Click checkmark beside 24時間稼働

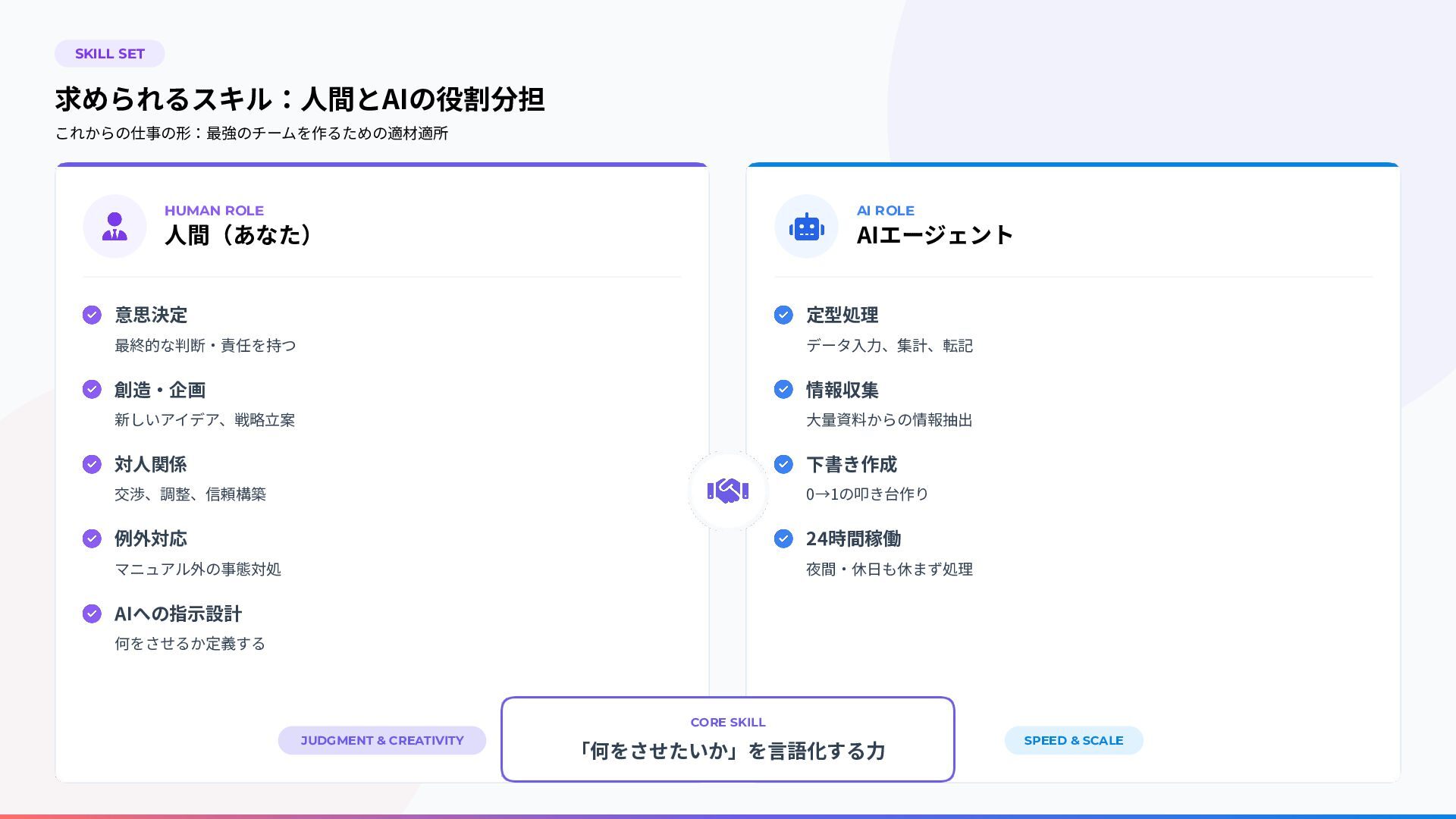[x=783, y=538]
